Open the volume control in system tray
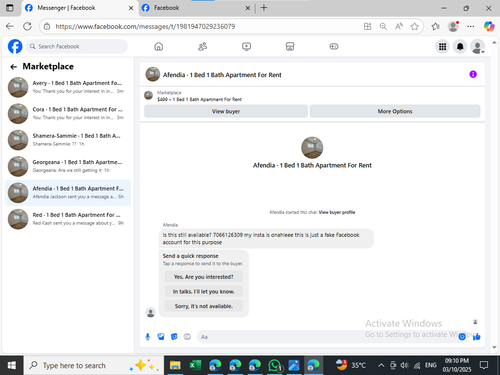The image size is (500, 375). pos(404,366)
